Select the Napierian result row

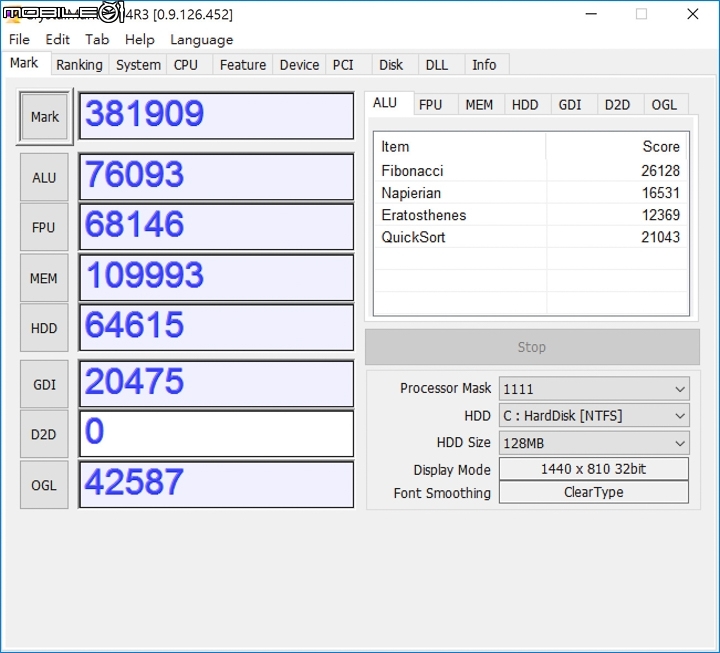click(x=530, y=193)
